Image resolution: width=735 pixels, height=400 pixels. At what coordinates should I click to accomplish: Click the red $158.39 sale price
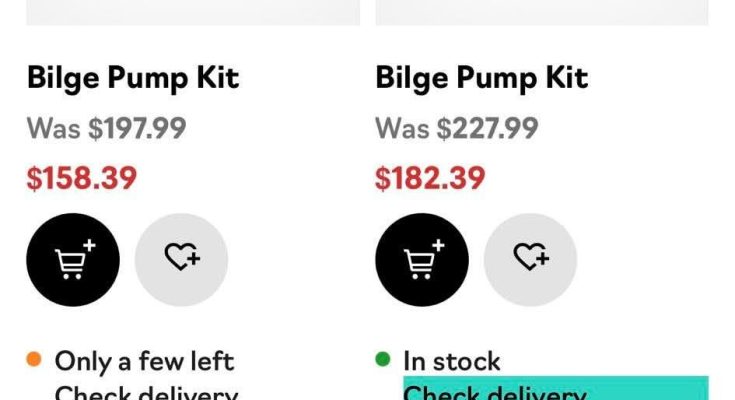click(x=81, y=179)
